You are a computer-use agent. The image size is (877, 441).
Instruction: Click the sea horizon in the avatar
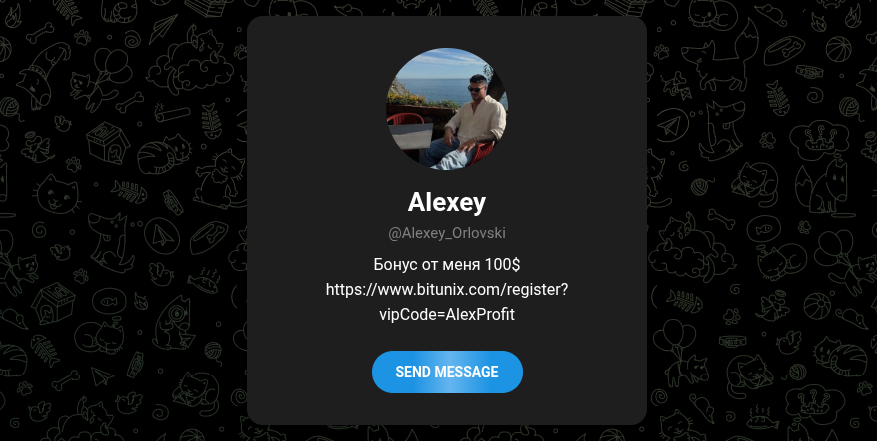pos(433,80)
